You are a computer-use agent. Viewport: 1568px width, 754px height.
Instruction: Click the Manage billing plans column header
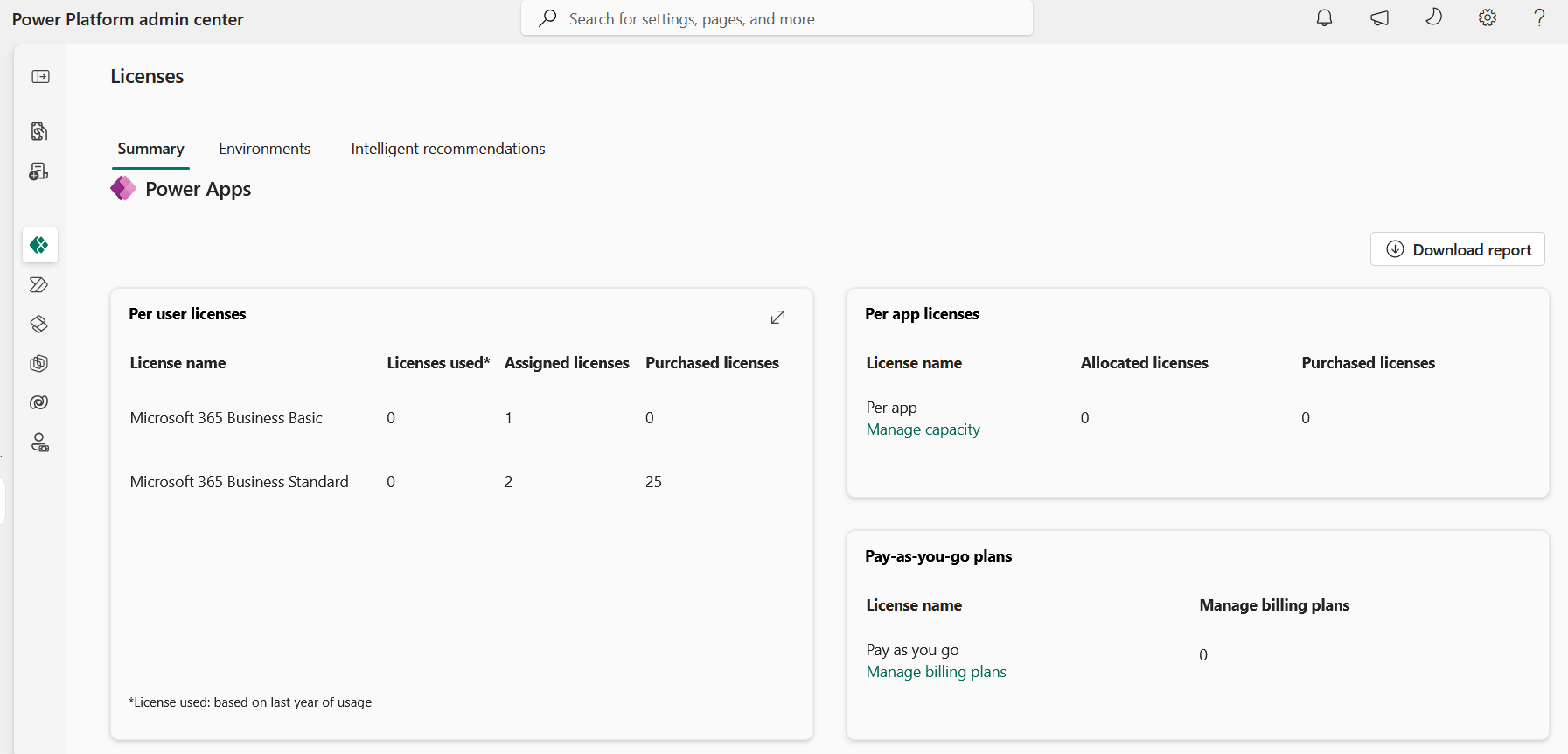1274,605
